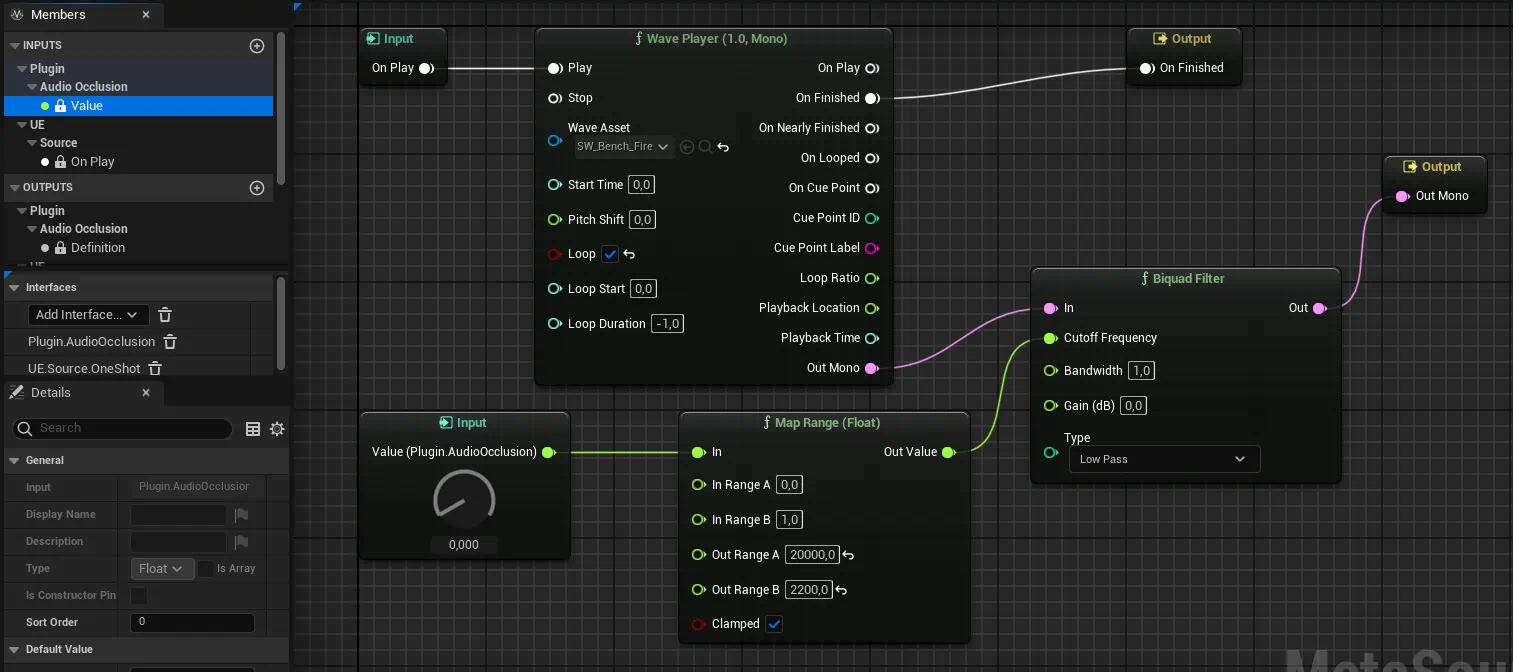The width and height of the screenshot is (1513, 672).
Task: Delete the UE.Source.OneShot interface via trash icon
Action: [155, 369]
